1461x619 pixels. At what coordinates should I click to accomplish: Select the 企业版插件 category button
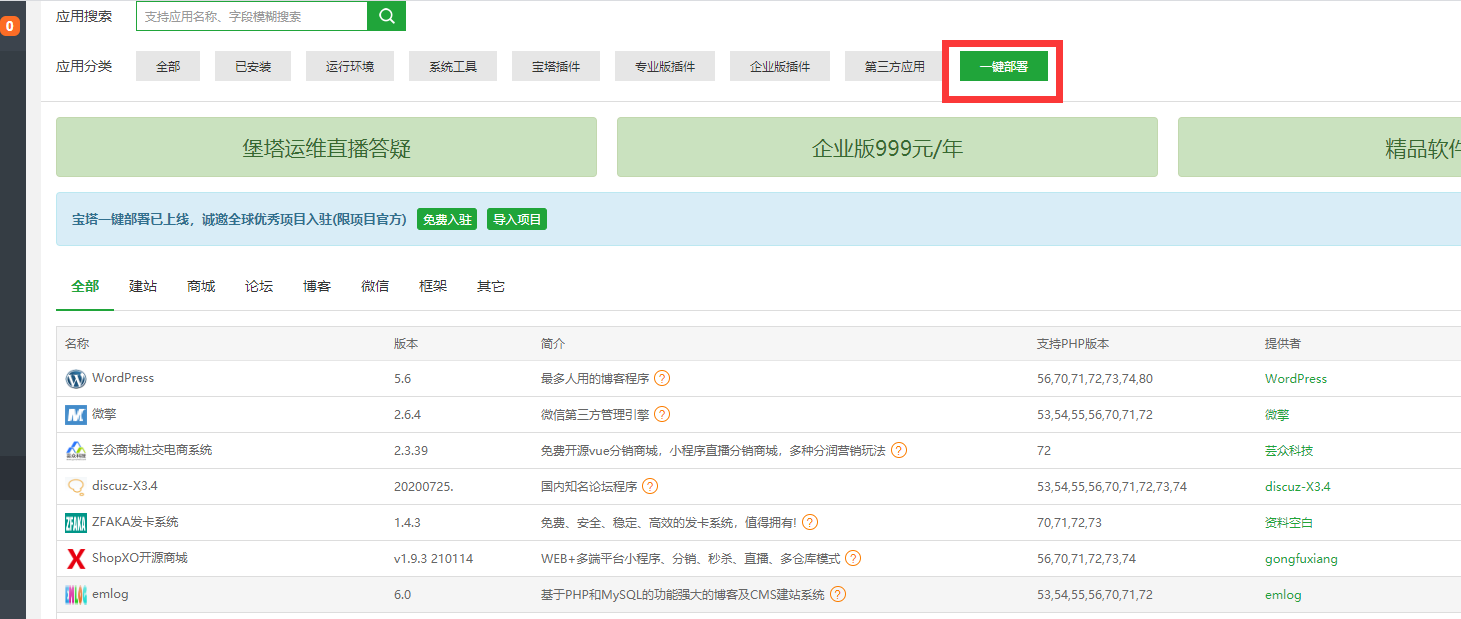pos(780,67)
